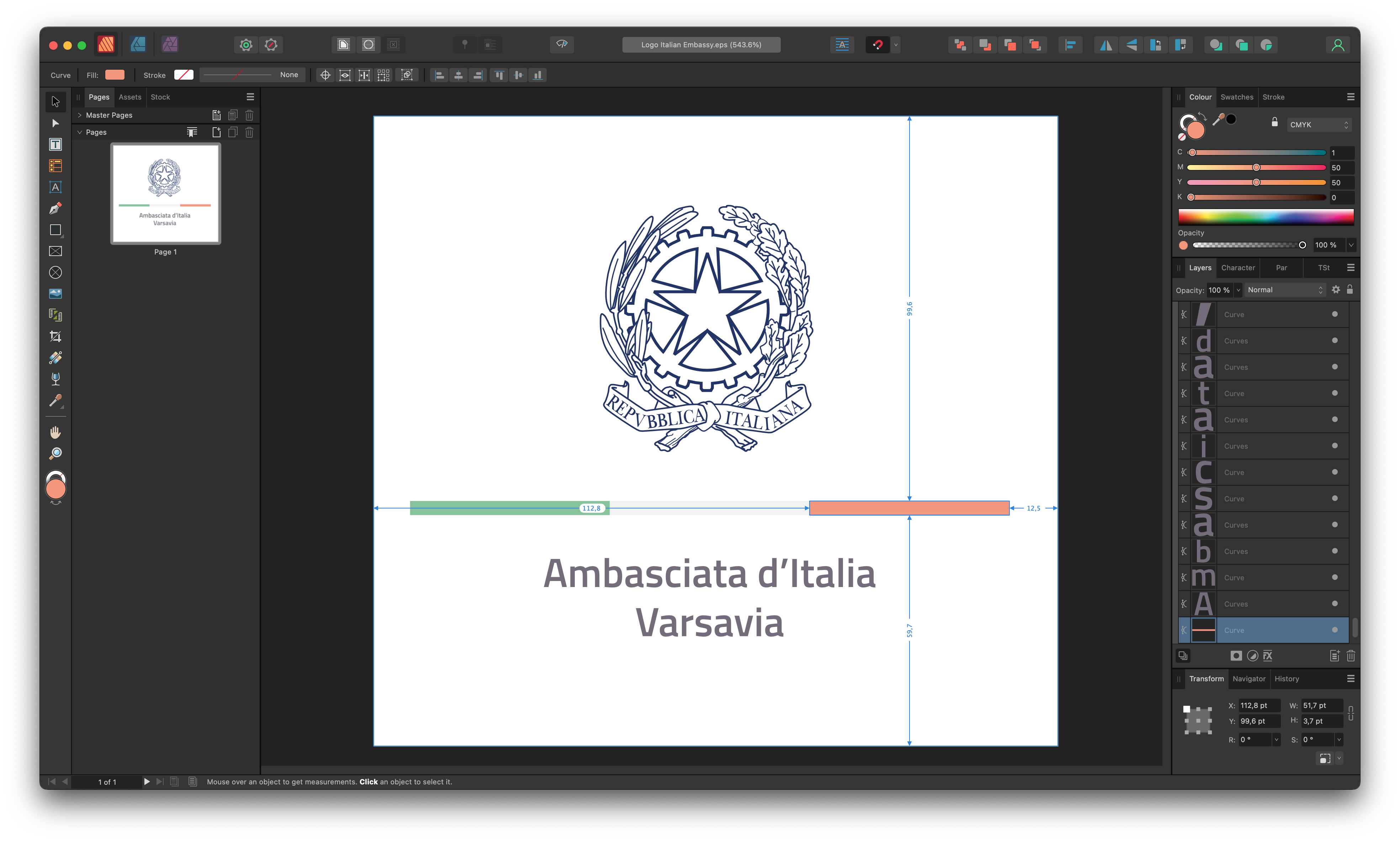Screen dimensions: 1400x842
Task: Open layer effects fx icon
Action: tap(1268, 655)
